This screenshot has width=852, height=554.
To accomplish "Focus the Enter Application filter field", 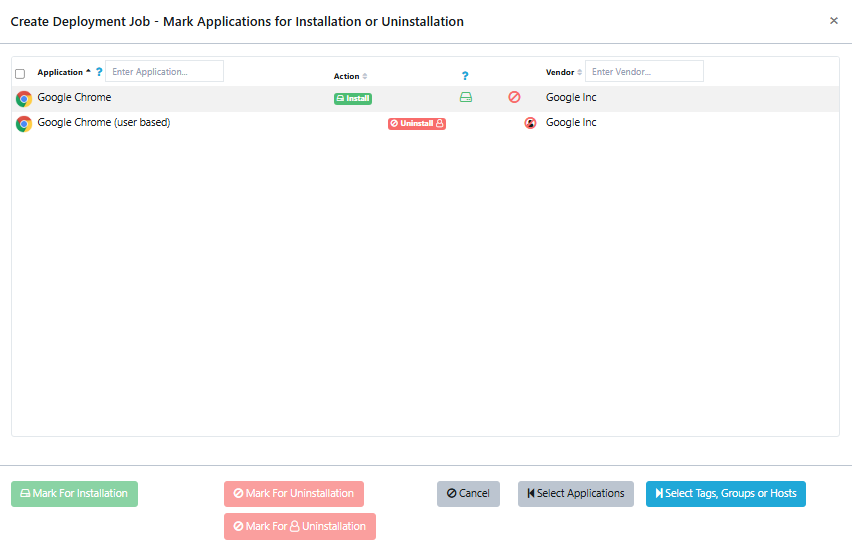I will (x=165, y=72).
